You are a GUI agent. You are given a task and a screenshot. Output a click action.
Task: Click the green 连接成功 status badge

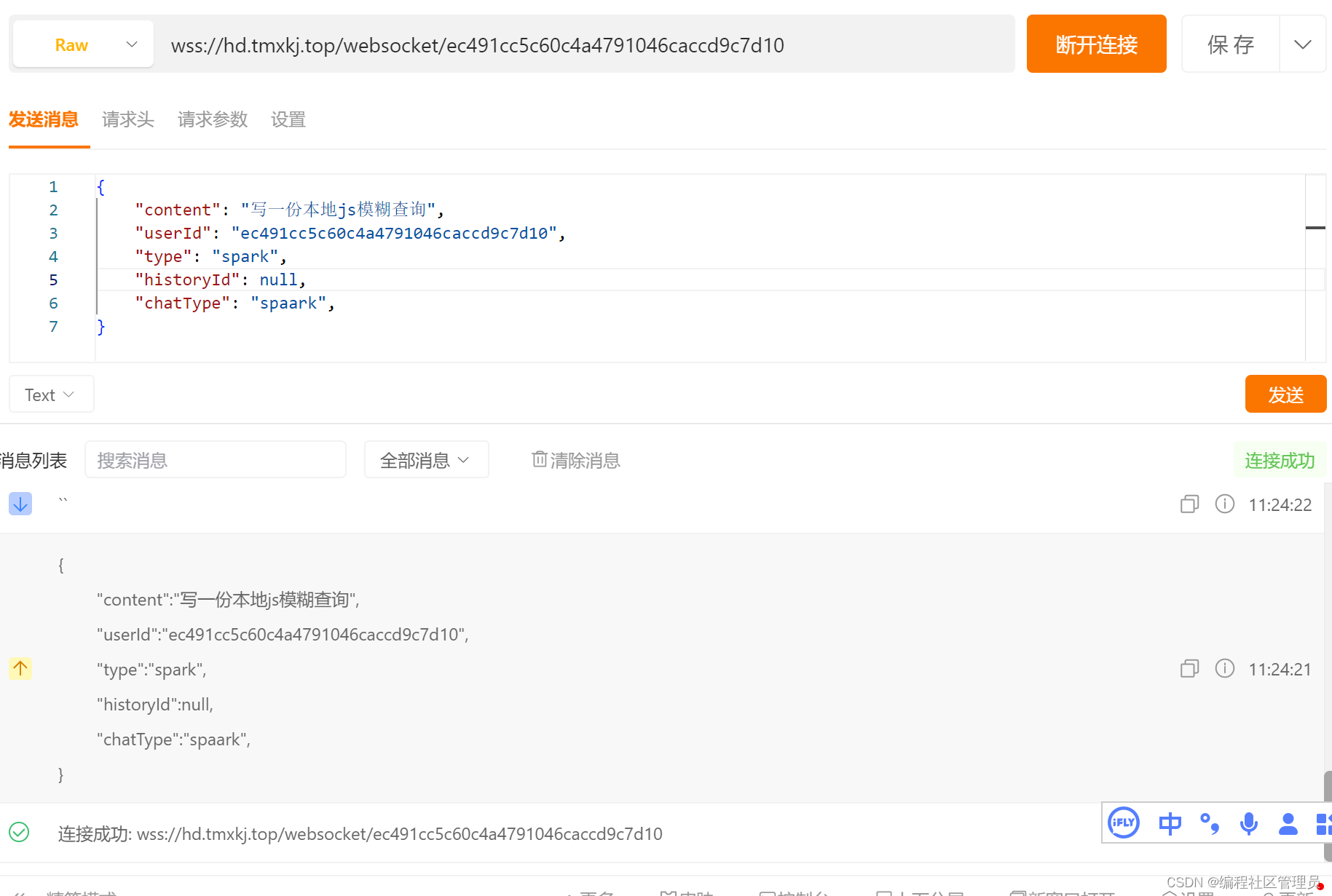click(1280, 459)
